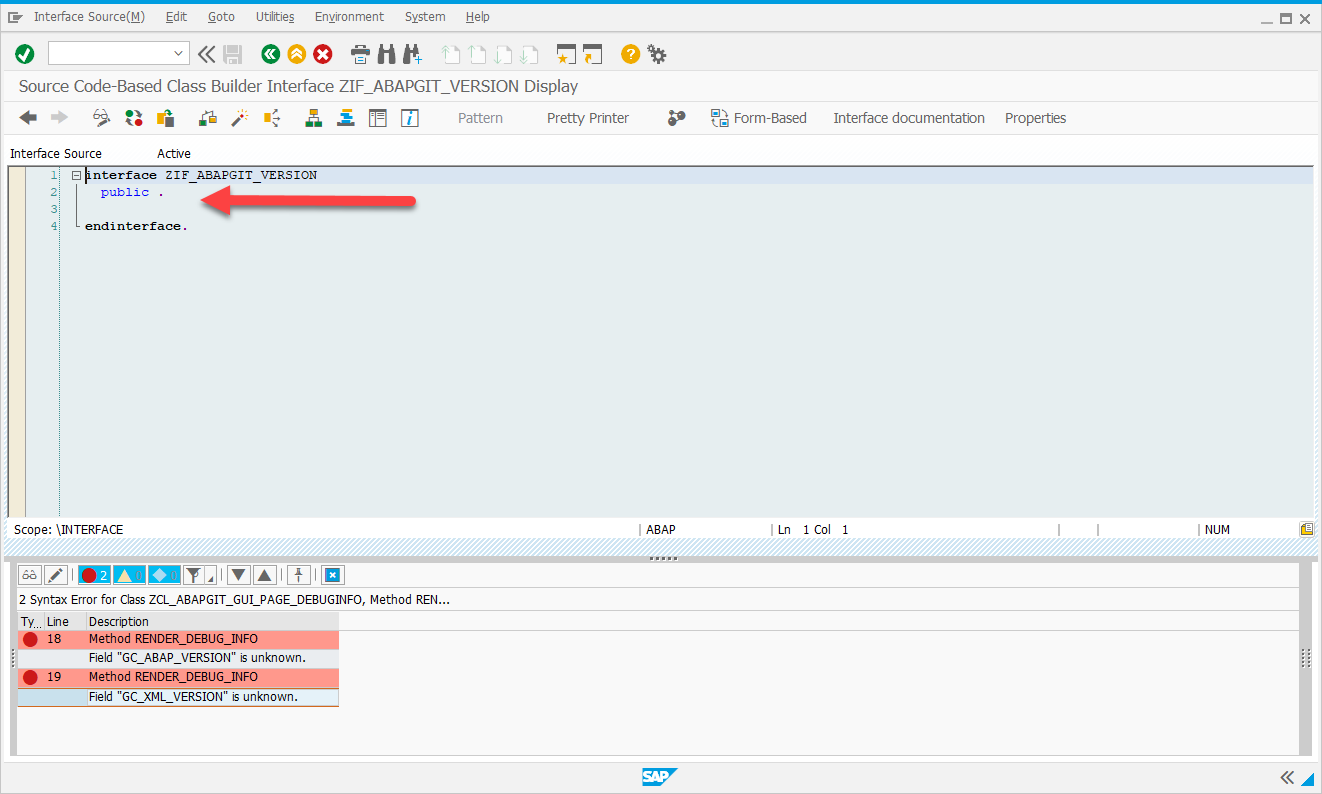Image resolution: width=1322 pixels, height=794 pixels.
Task: Toggle the blue Information filter showing 0
Action: pos(164,575)
